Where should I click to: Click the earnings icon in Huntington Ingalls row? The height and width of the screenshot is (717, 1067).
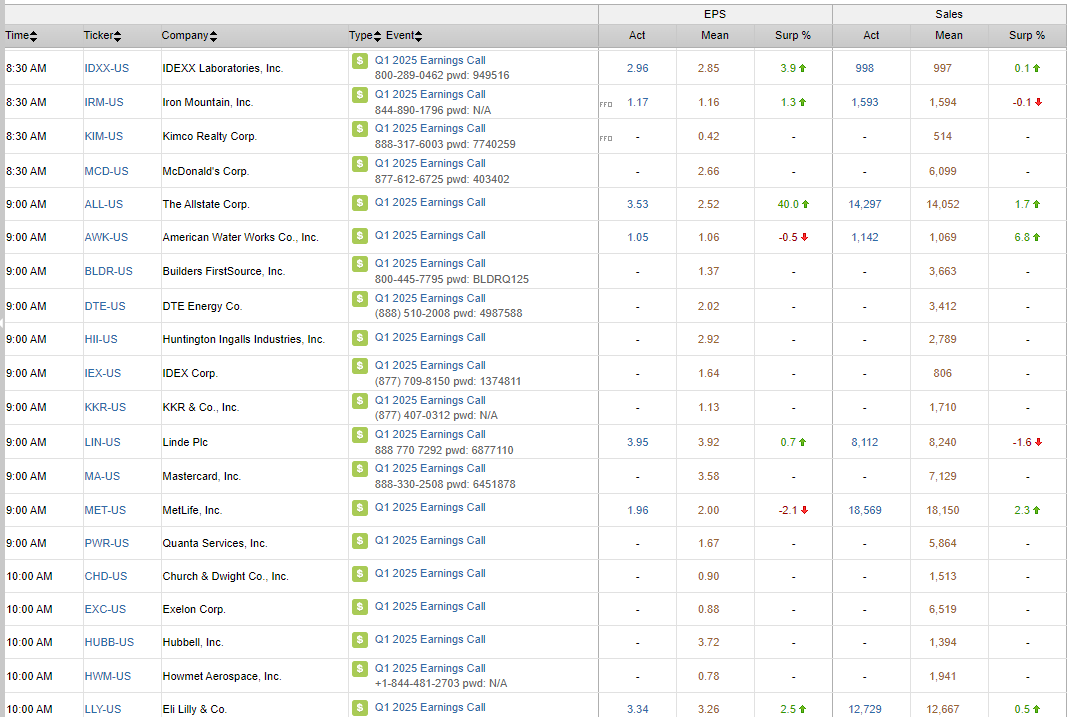point(360,338)
